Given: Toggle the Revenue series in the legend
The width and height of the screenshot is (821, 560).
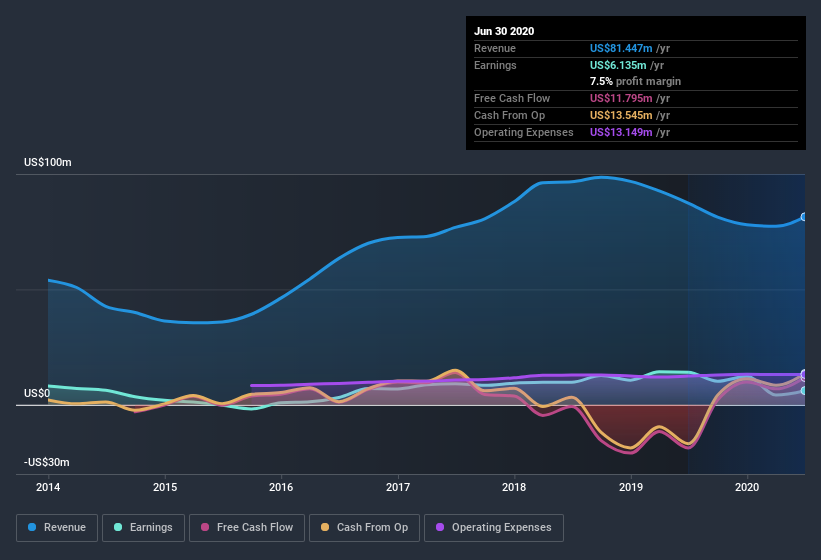Looking at the screenshot, I should pos(57,528).
